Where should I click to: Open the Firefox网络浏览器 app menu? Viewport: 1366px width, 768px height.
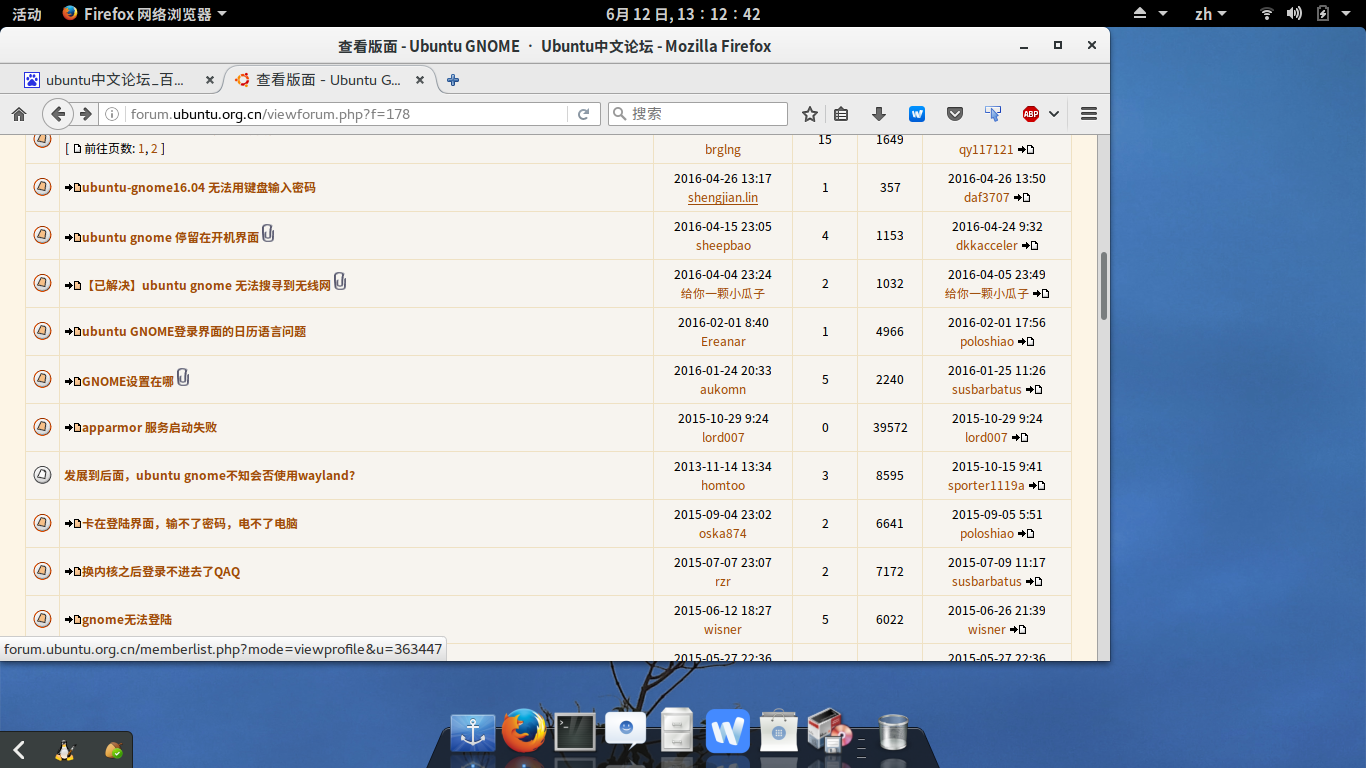pyautogui.click(x=144, y=14)
